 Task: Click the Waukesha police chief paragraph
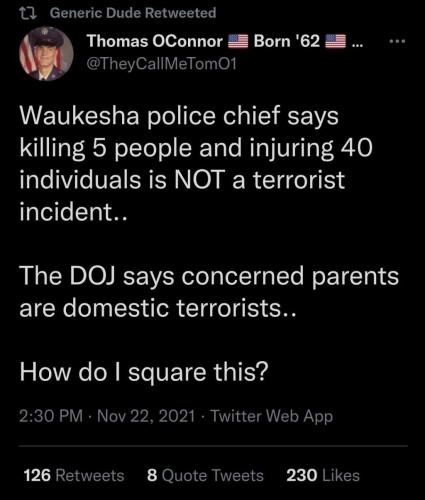[x=196, y=164]
